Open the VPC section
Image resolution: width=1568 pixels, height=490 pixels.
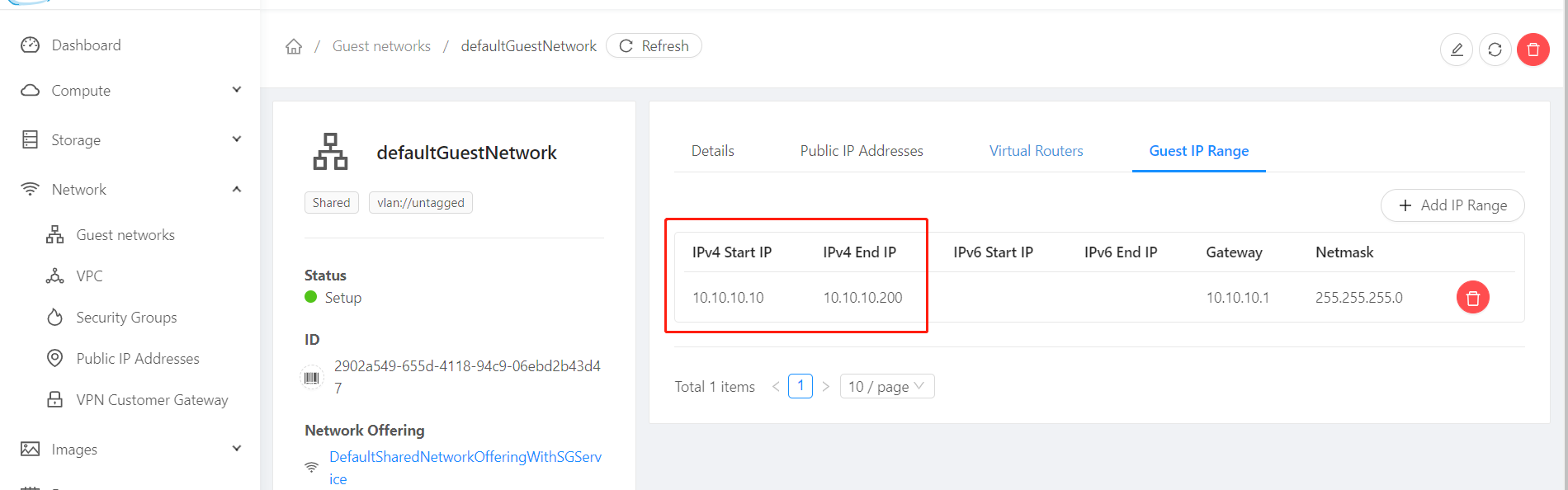point(88,276)
